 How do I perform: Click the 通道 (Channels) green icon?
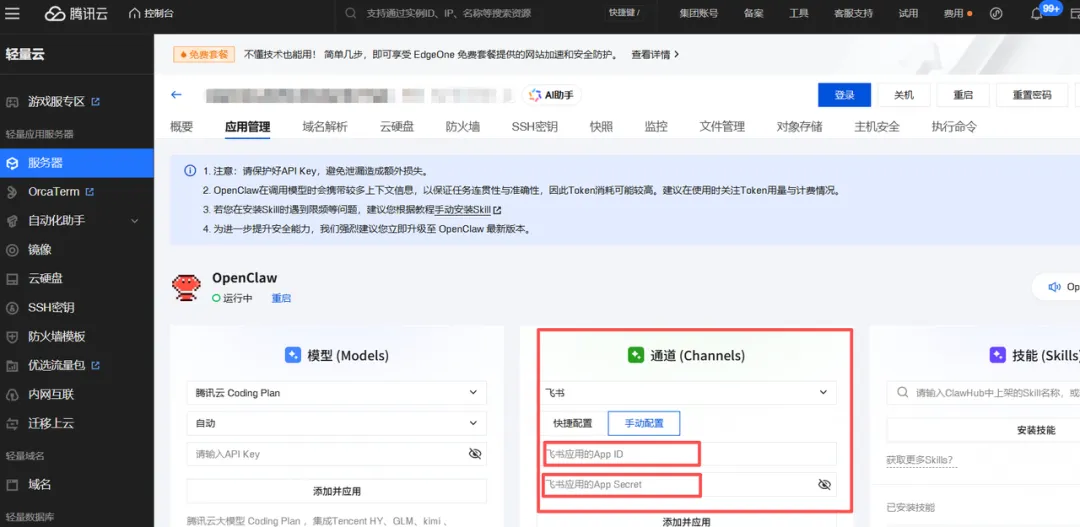tap(635, 355)
